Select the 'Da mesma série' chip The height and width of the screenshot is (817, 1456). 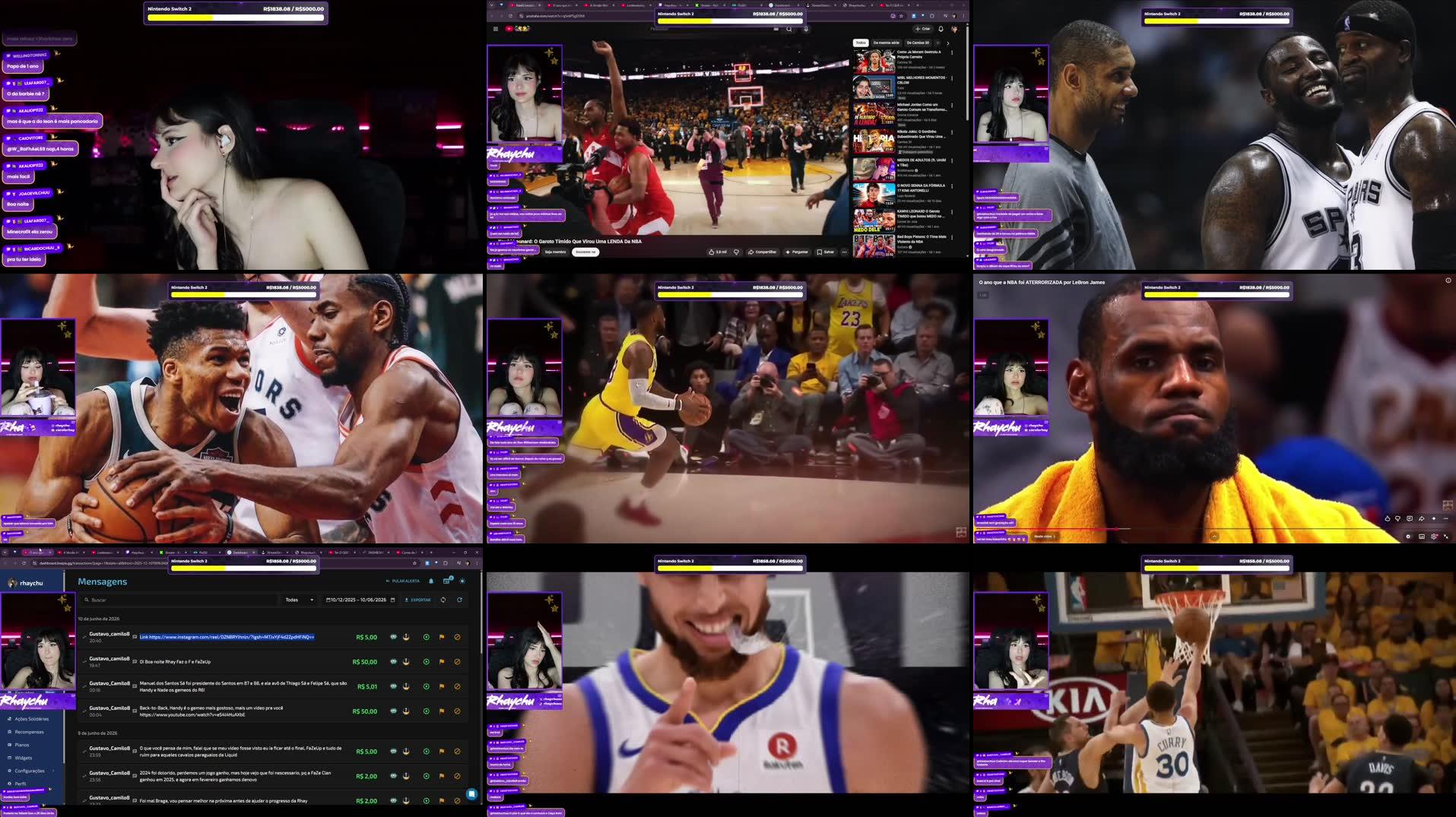[886, 43]
